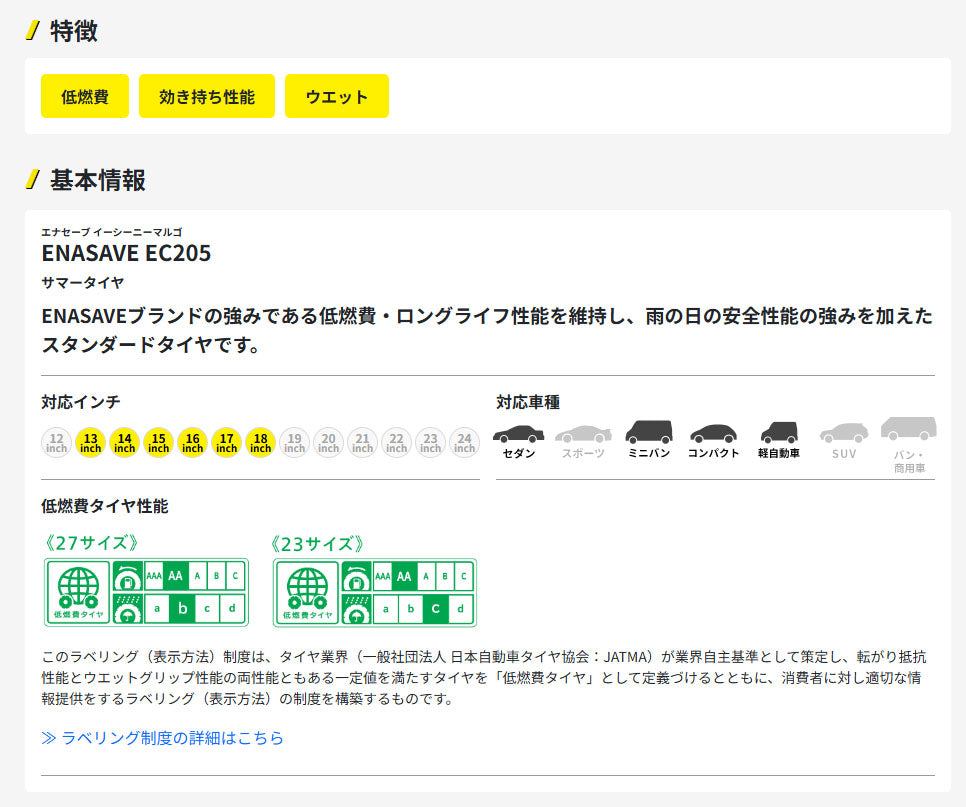Select the 23 inch size badge
This screenshot has width=966, height=807.
coord(431,442)
